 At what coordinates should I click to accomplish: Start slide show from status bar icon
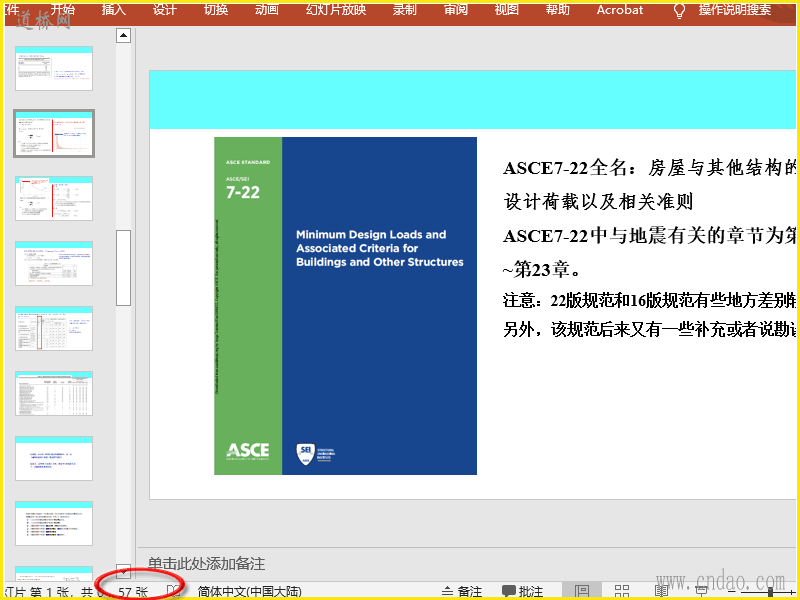click(702, 591)
